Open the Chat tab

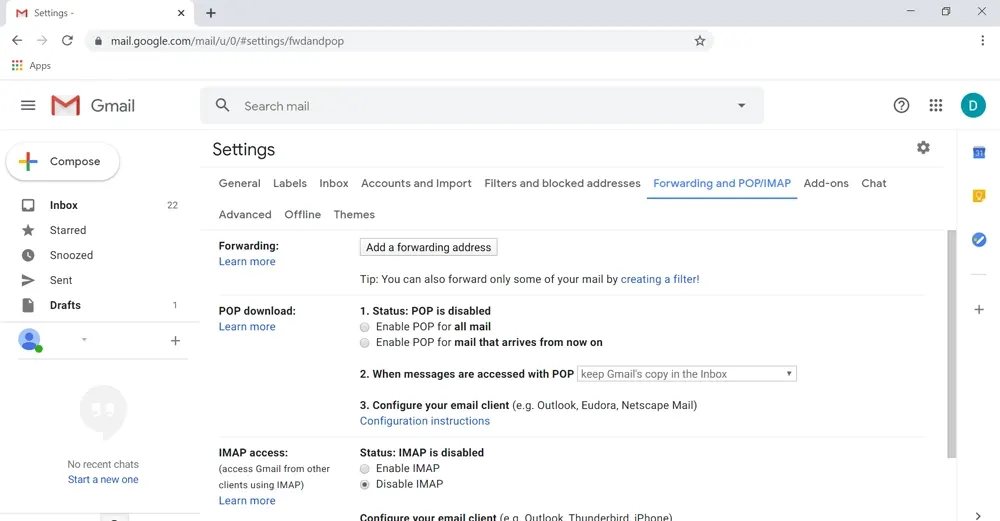coord(874,184)
